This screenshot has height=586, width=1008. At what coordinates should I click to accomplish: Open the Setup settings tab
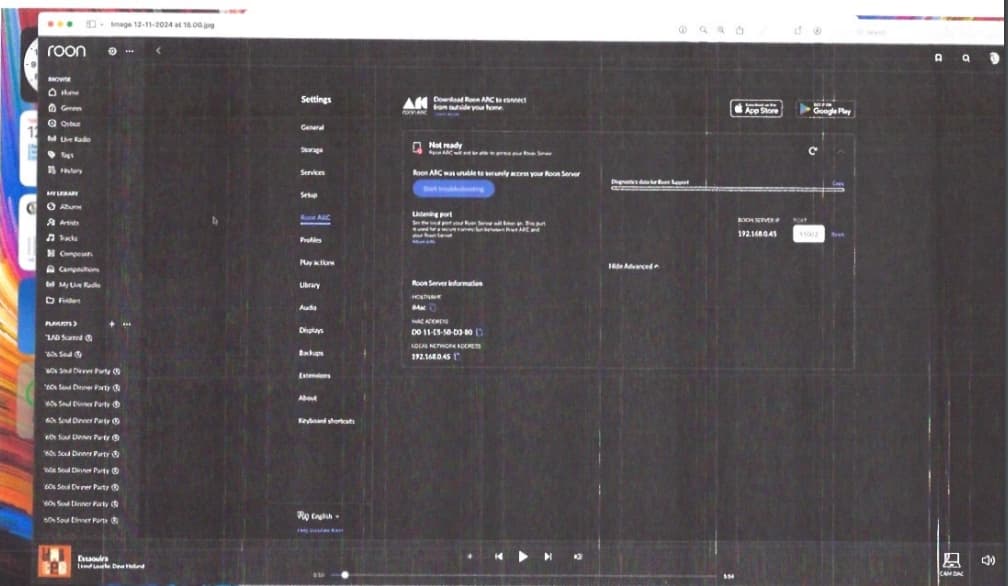click(x=309, y=195)
